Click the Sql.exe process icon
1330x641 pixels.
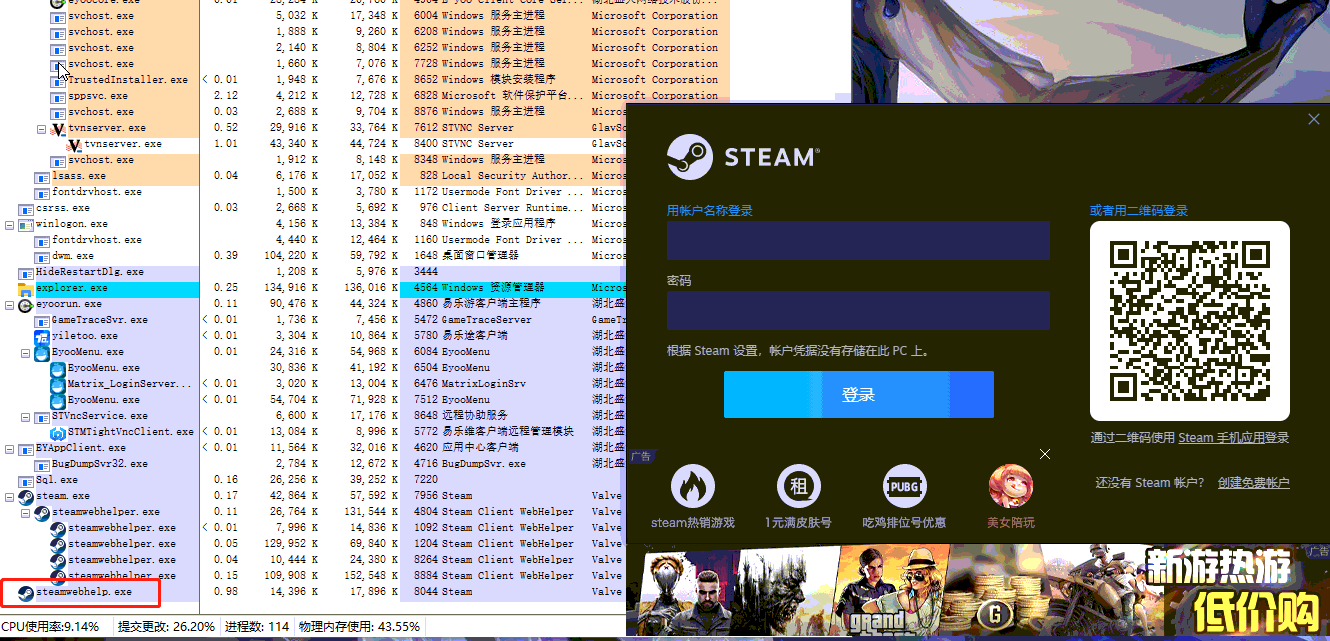(x=26, y=480)
